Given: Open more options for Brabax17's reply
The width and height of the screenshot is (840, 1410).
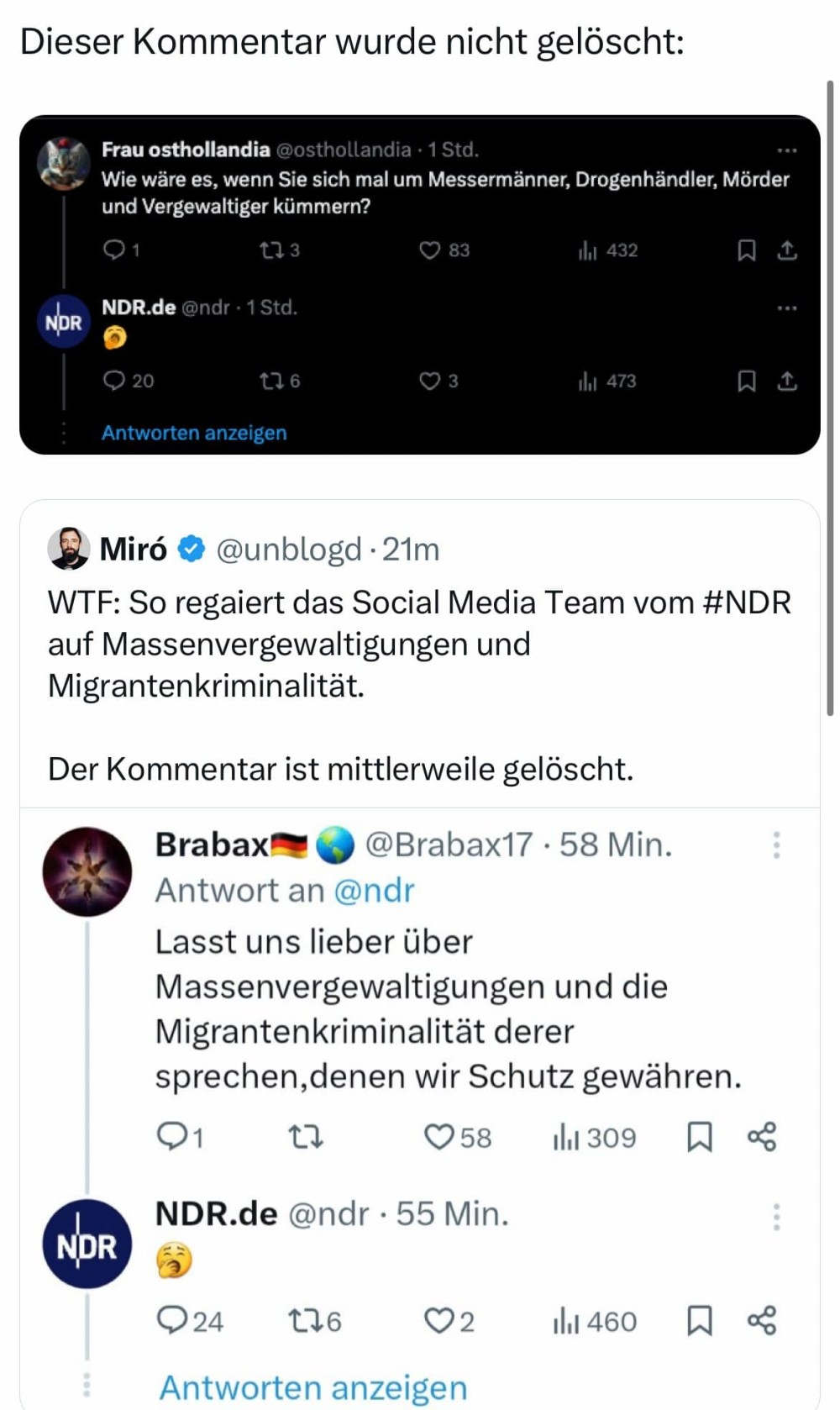Looking at the screenshot, I should click(x=776, y=845).
